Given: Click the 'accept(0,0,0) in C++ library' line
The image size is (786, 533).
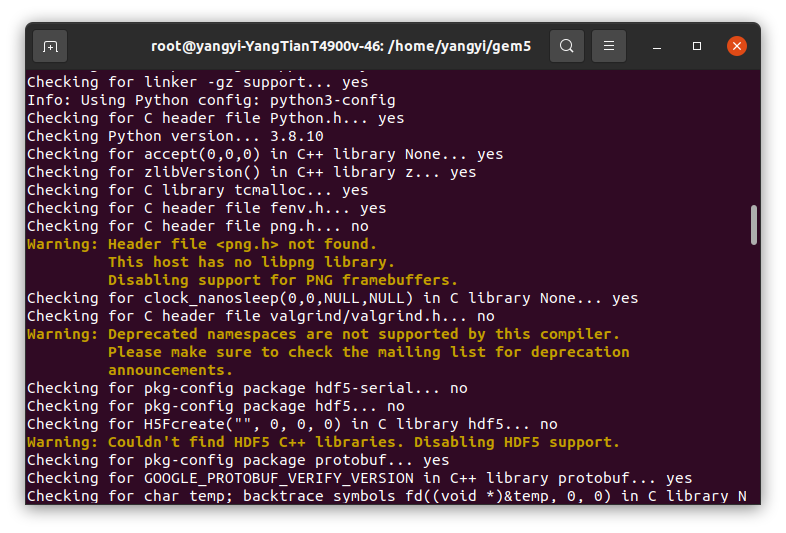Looking at the screenshot, I should 265,154.
